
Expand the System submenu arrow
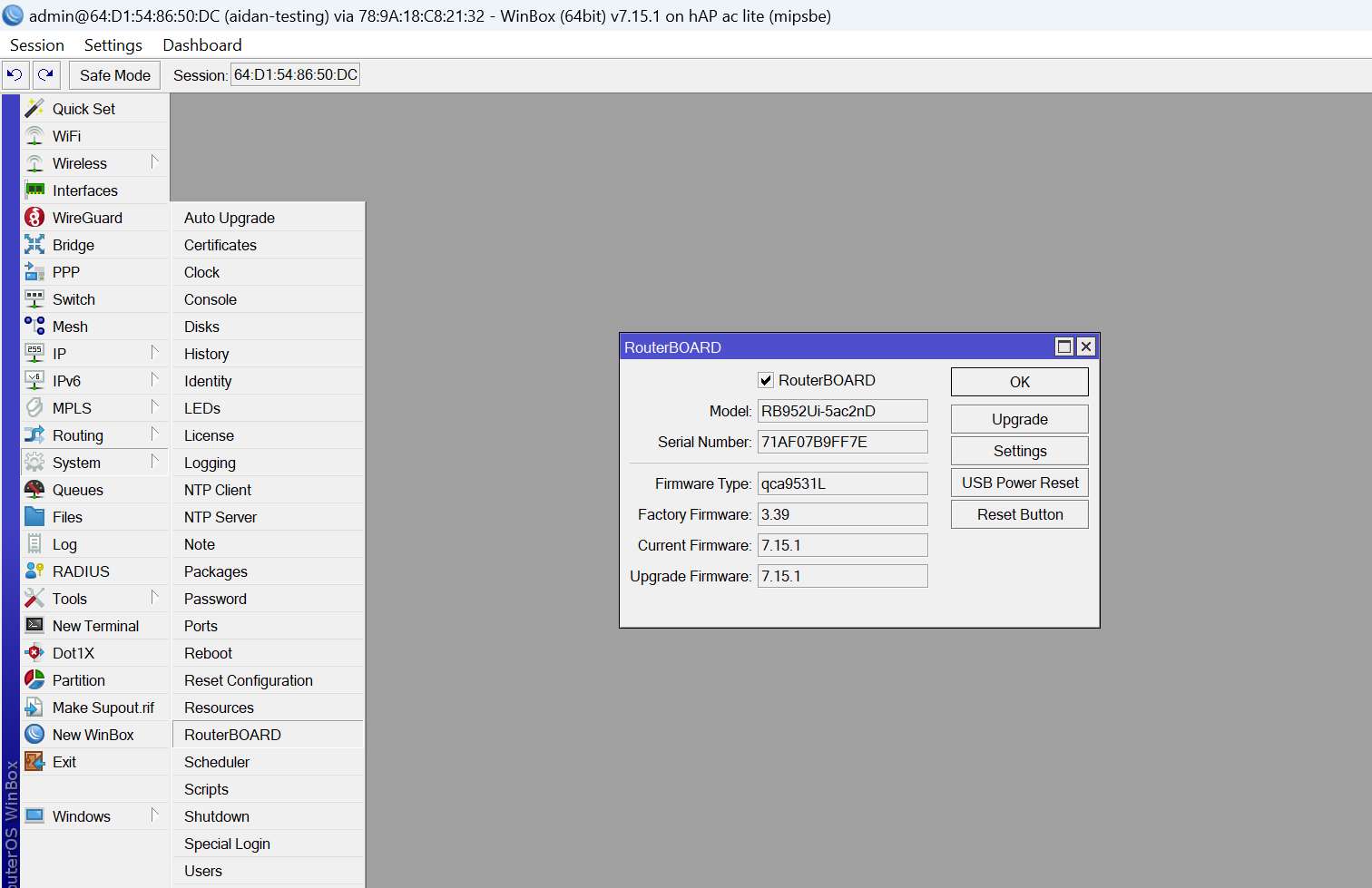[154, 461]
